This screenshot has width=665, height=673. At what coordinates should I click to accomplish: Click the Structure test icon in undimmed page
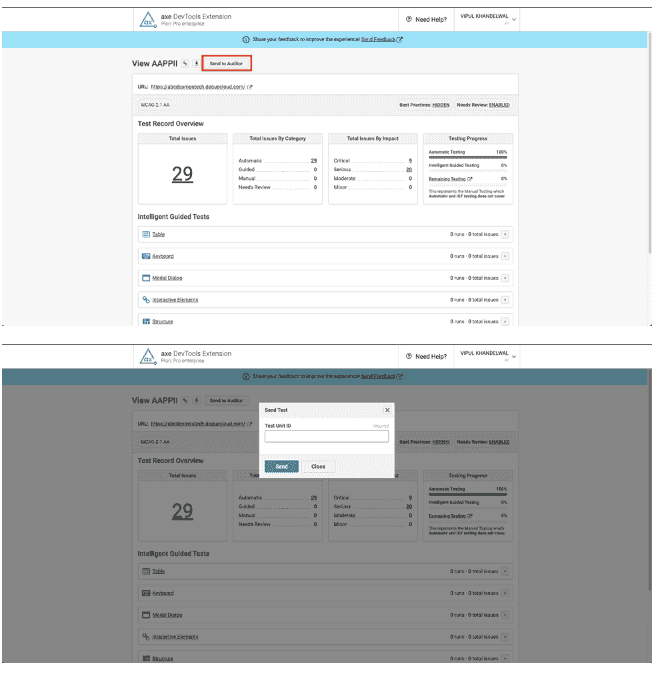point(145,321)
